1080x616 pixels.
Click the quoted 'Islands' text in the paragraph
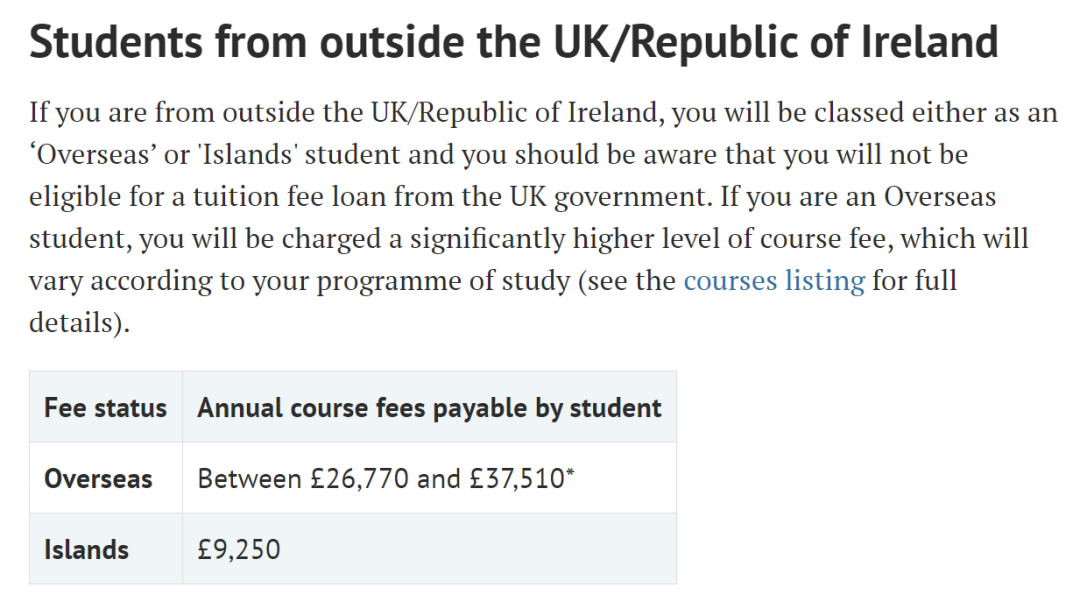click(x=247, y=154)
